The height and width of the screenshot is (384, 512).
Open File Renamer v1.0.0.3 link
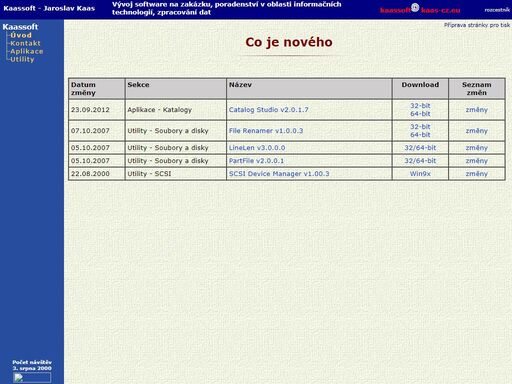[x=266, y=131]
